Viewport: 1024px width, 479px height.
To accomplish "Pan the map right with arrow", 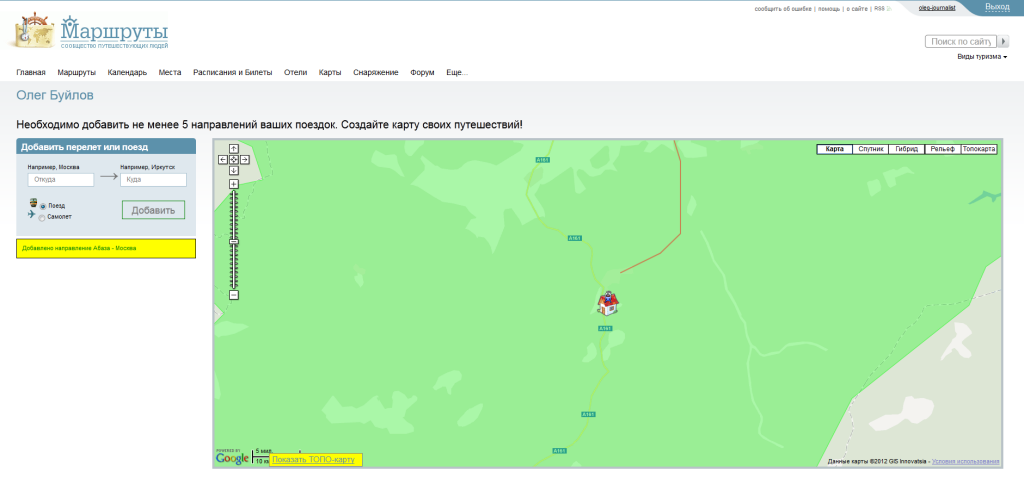I will pos(245,159).
